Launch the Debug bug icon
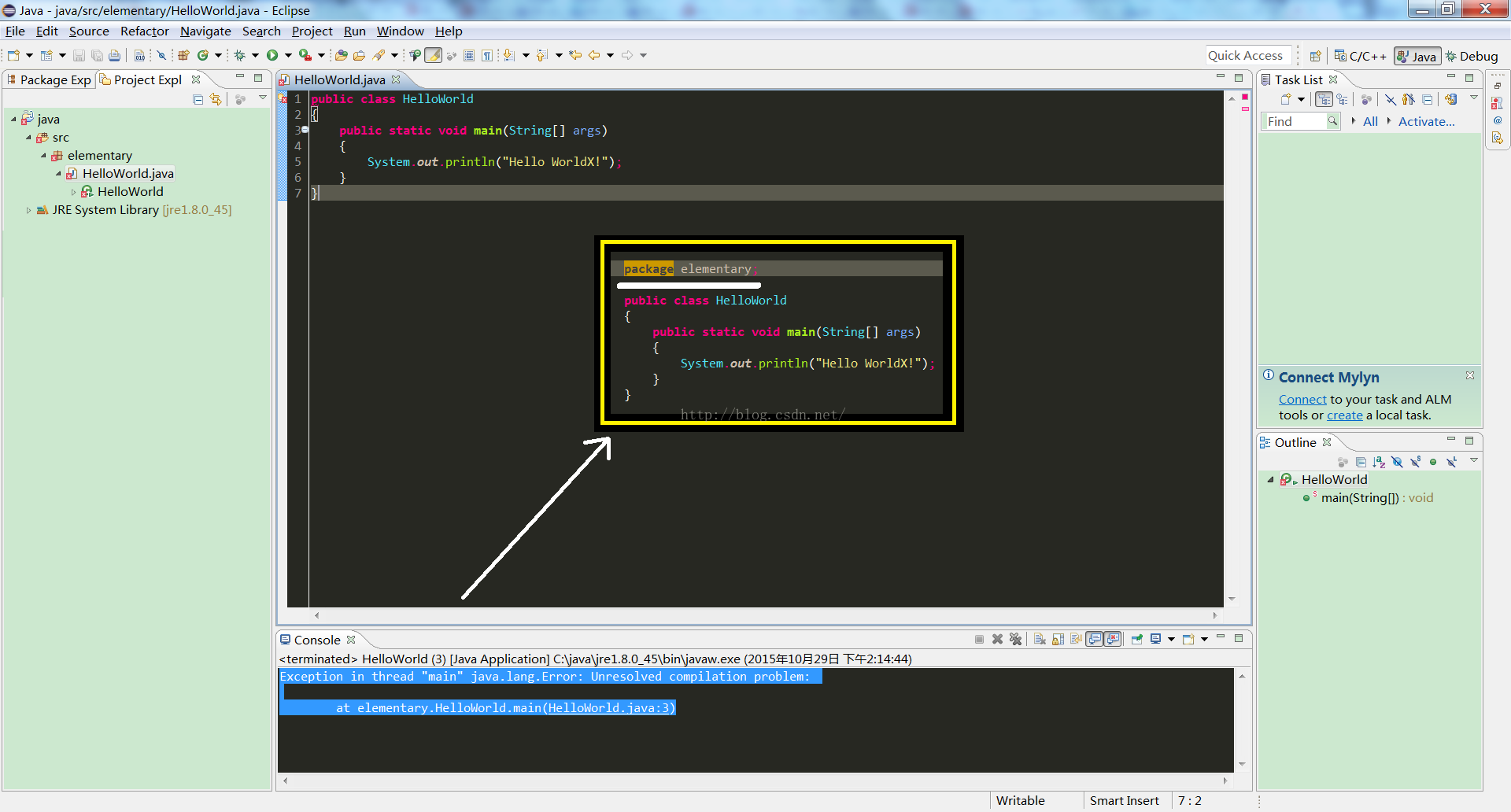The width and height of the screenshot is (1511, 812). 239,55
